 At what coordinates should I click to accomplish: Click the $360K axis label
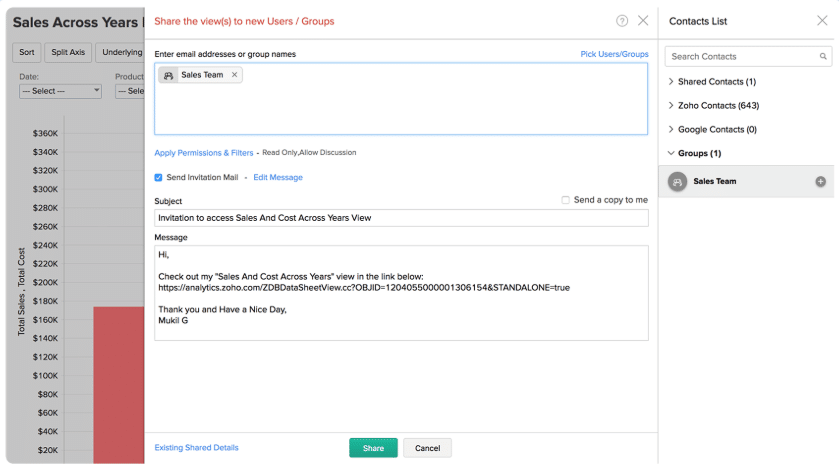click(x=45, y=133)
